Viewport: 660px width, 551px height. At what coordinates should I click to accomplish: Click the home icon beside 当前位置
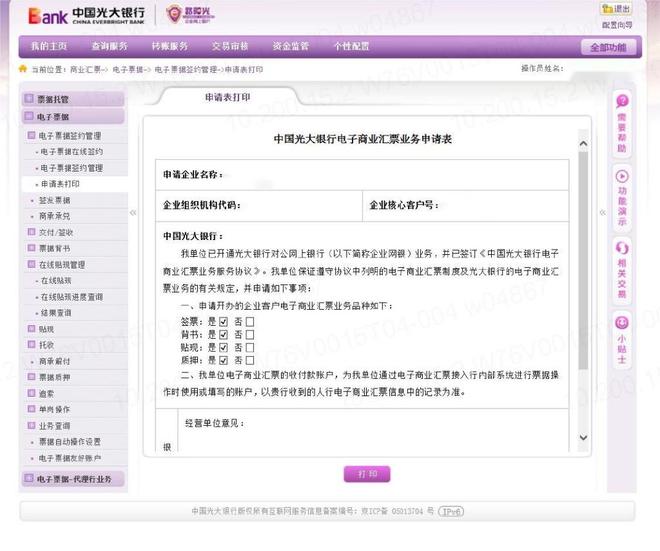click(23, 69)
